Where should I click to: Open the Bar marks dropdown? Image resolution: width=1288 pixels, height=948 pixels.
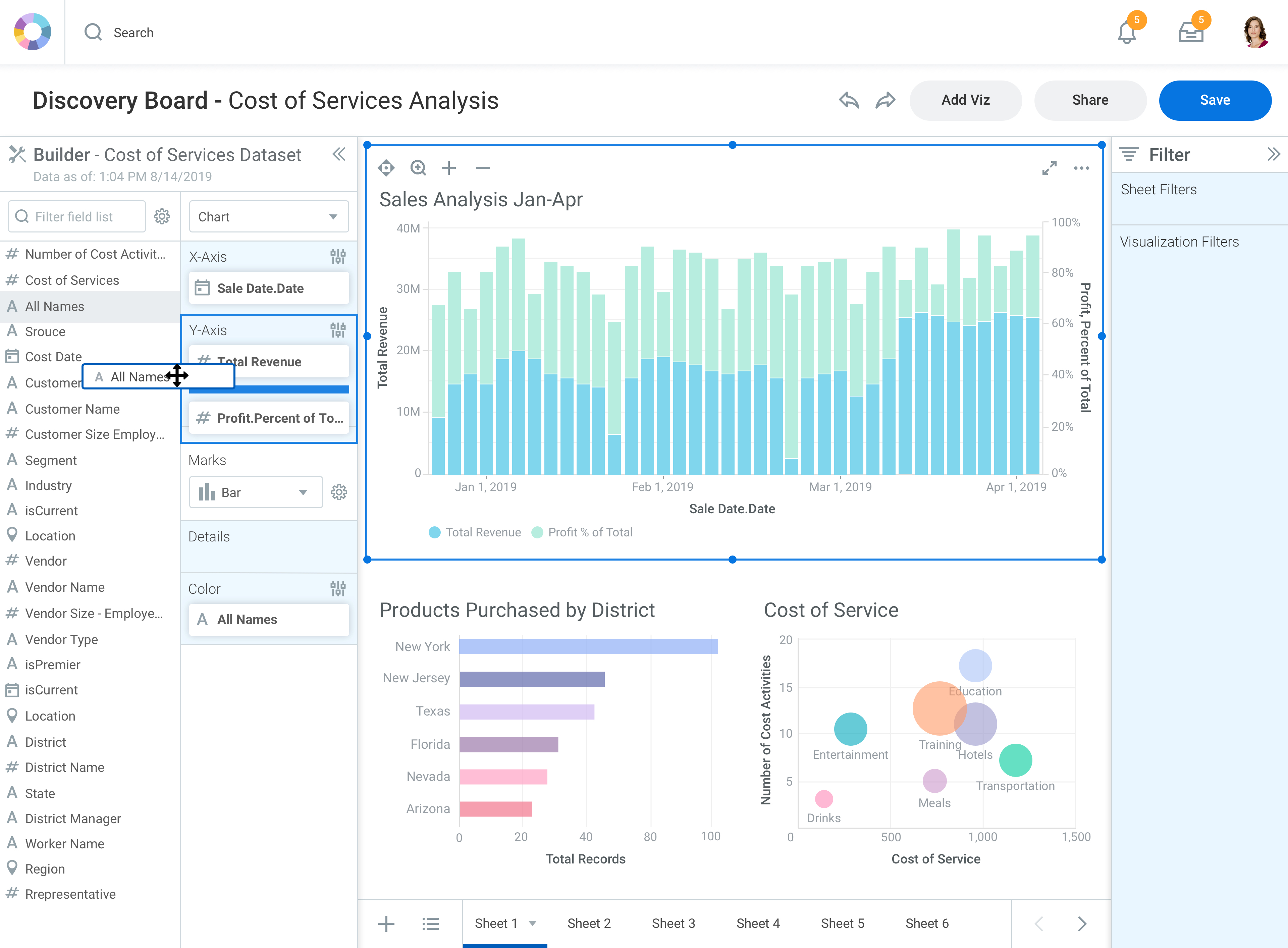coord(255,492)
